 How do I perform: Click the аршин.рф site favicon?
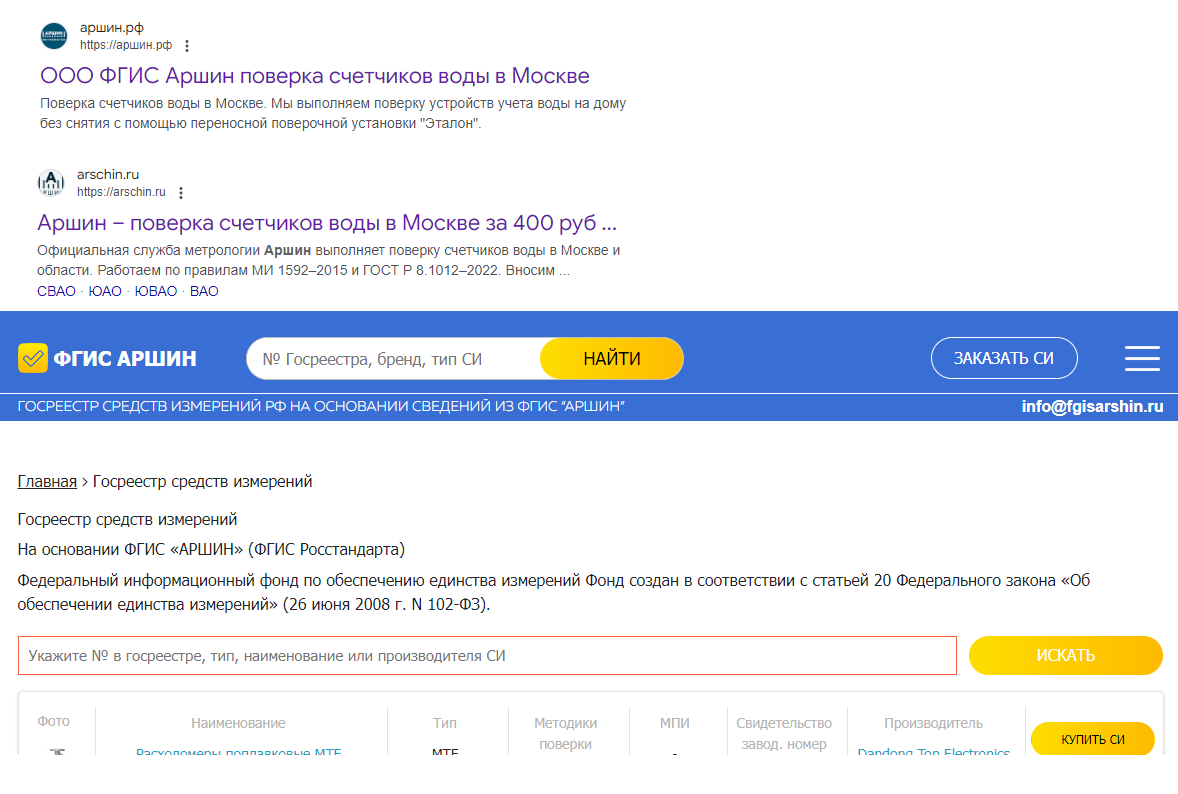click(x=54, y=36)
